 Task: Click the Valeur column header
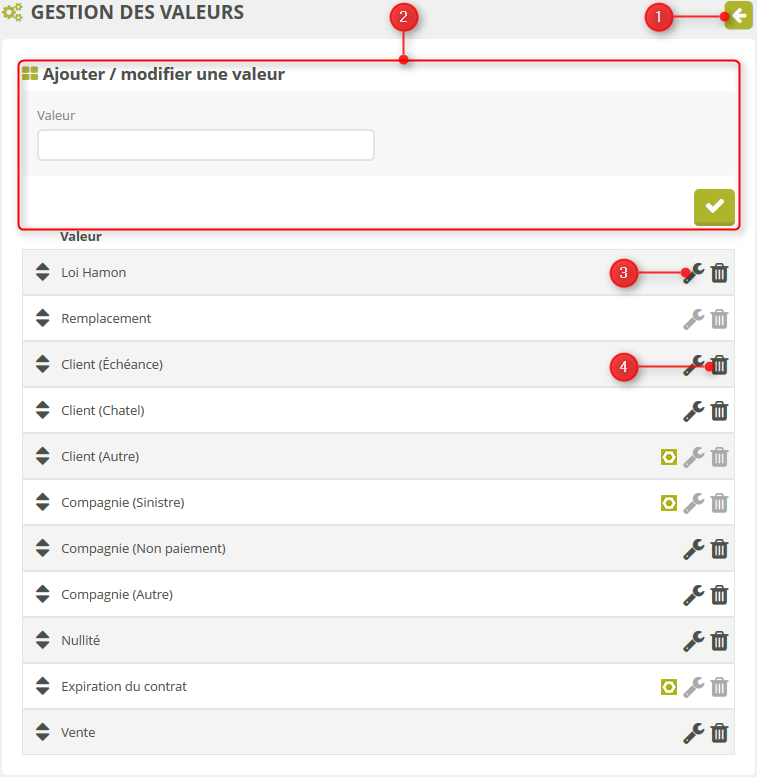click(81, 237)
